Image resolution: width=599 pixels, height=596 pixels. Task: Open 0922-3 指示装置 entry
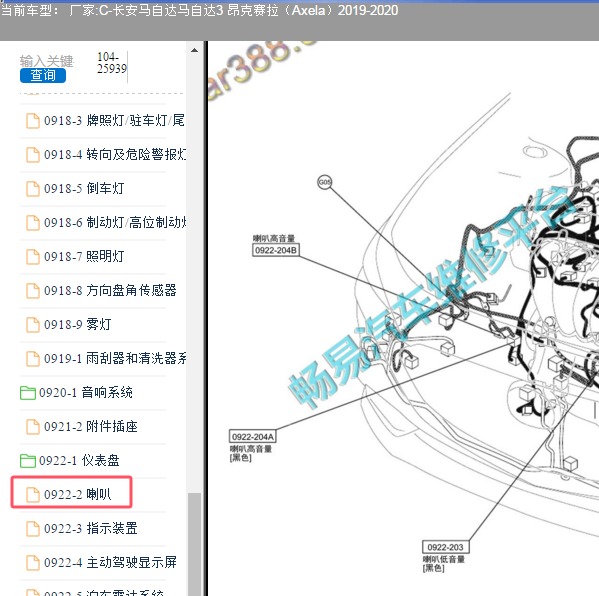pos(91,528)
